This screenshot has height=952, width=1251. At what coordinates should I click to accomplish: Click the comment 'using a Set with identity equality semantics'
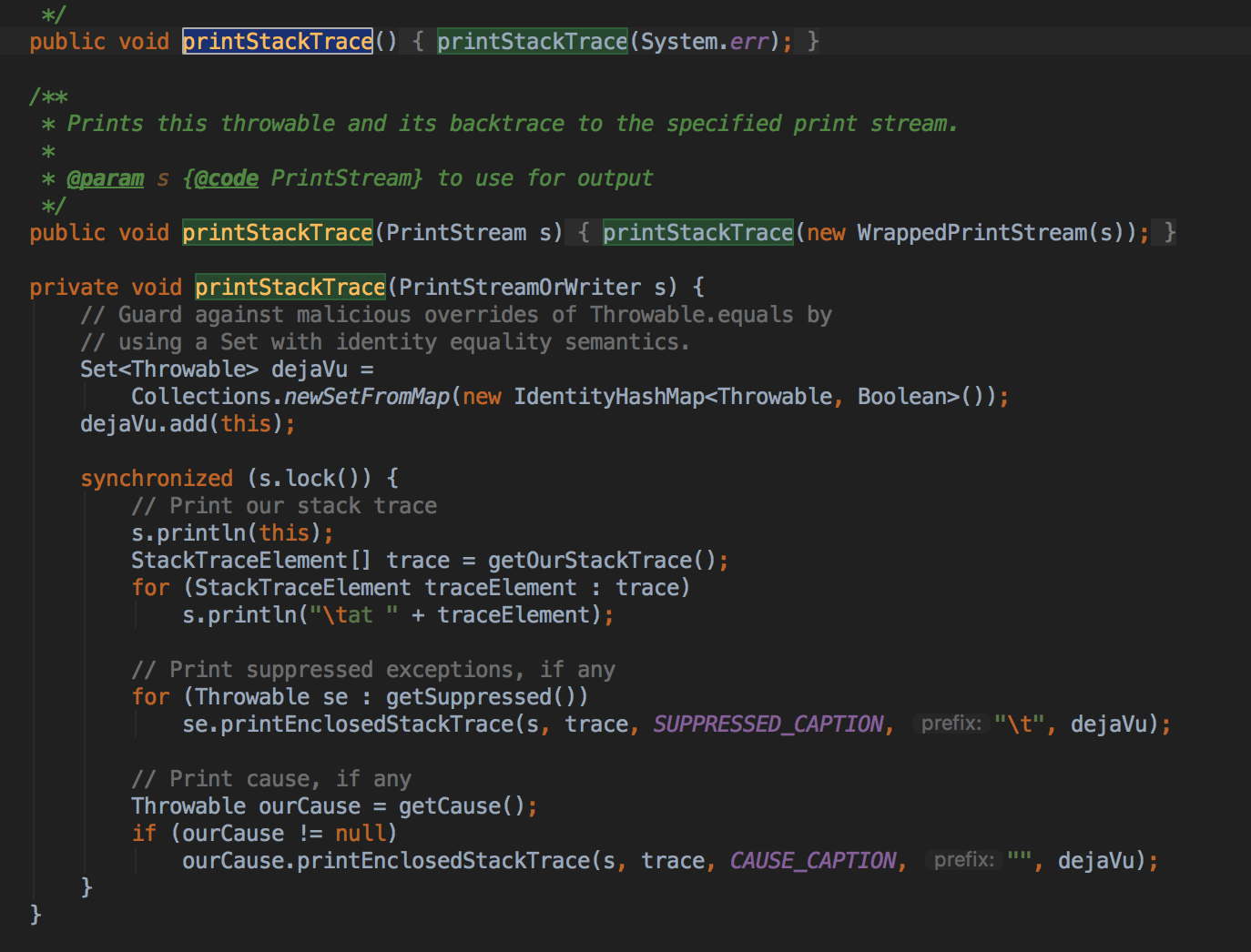386,341
